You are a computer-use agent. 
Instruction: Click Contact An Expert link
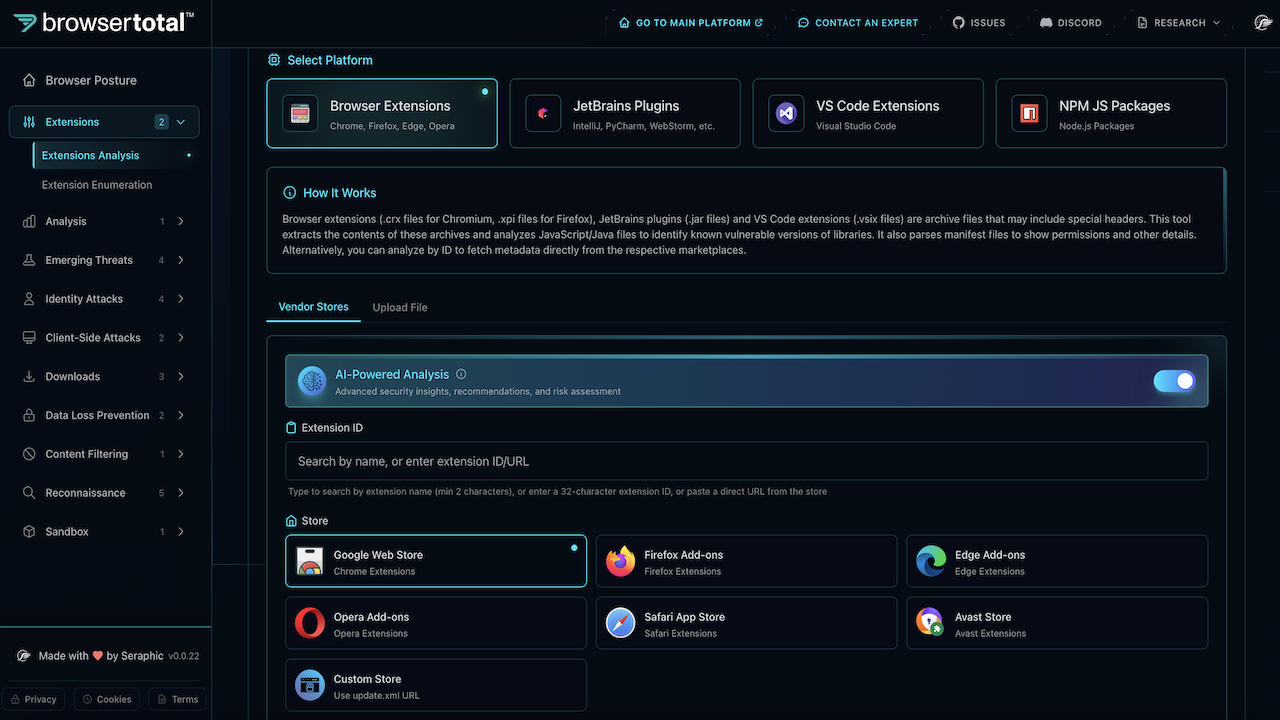click(858, 22)
